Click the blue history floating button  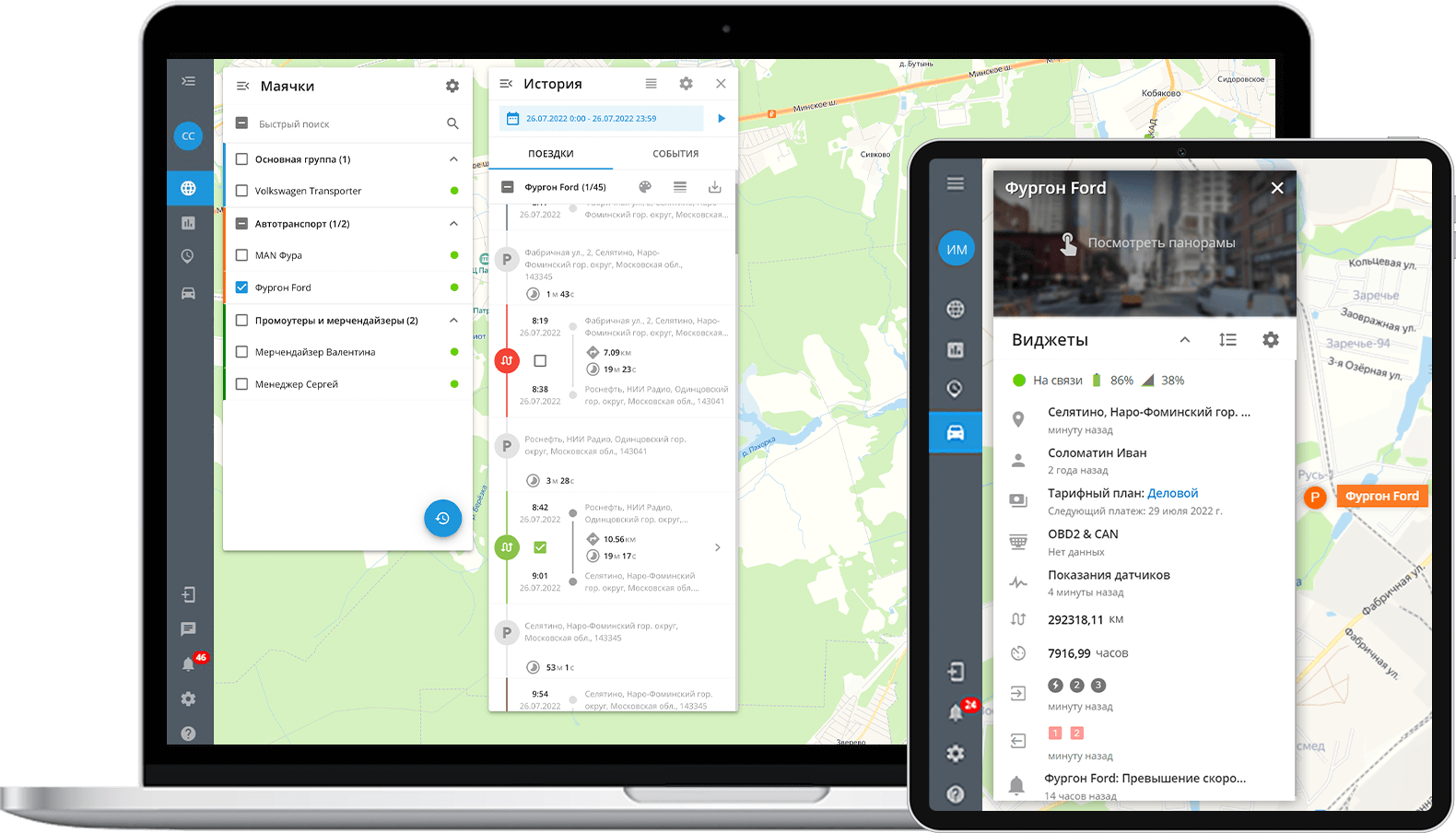442,518
